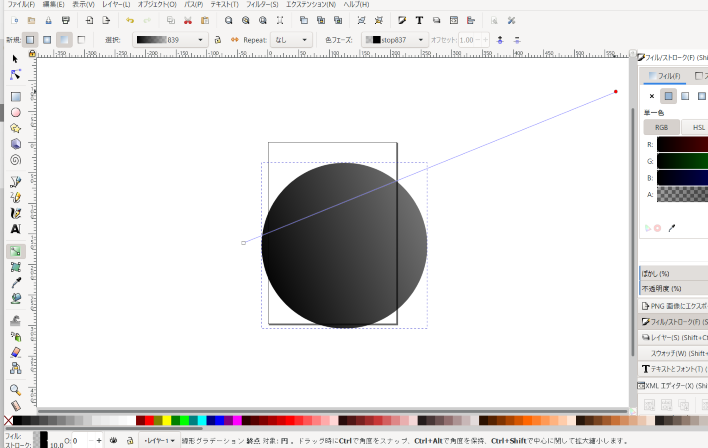Viewport: 708px width, 448px height.
Task: Select the Tweak tool
Action: [15, 321]
